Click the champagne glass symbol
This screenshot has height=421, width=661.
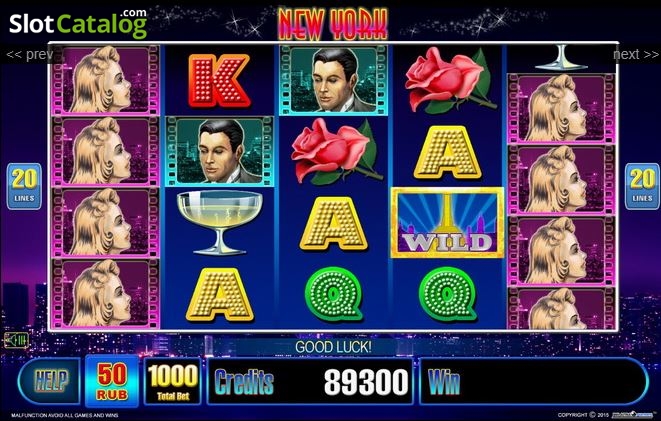(x=220, y=223)
